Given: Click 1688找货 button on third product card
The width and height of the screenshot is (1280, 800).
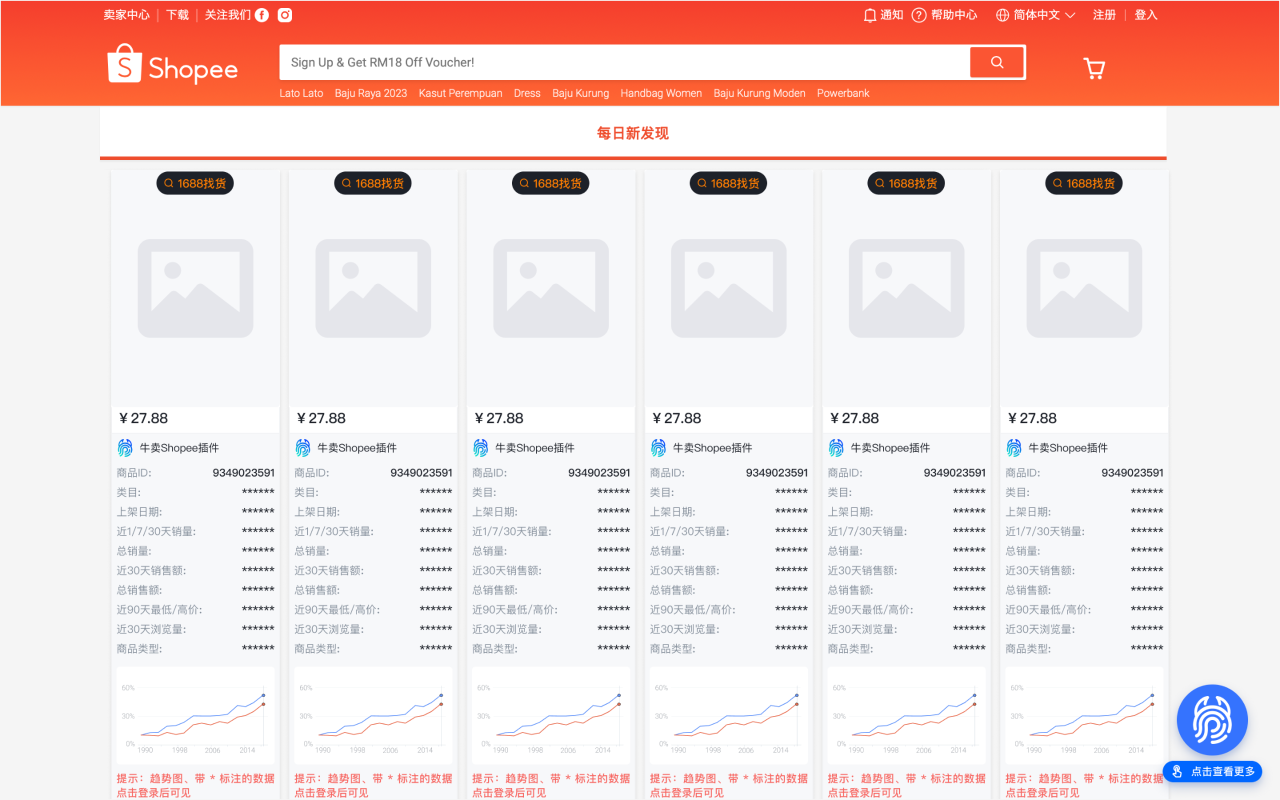Looking at the screenshot, I should [x=551, y=183].
